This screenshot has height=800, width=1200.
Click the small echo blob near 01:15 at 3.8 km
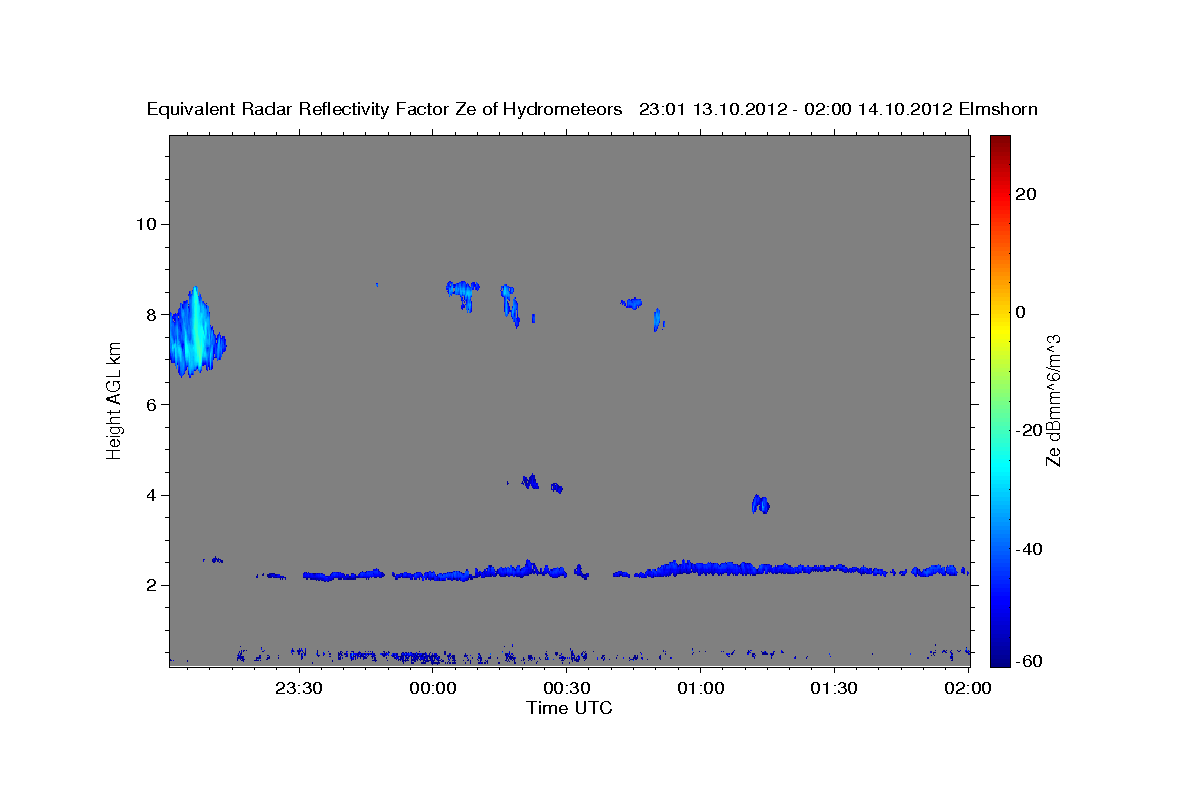761,504
